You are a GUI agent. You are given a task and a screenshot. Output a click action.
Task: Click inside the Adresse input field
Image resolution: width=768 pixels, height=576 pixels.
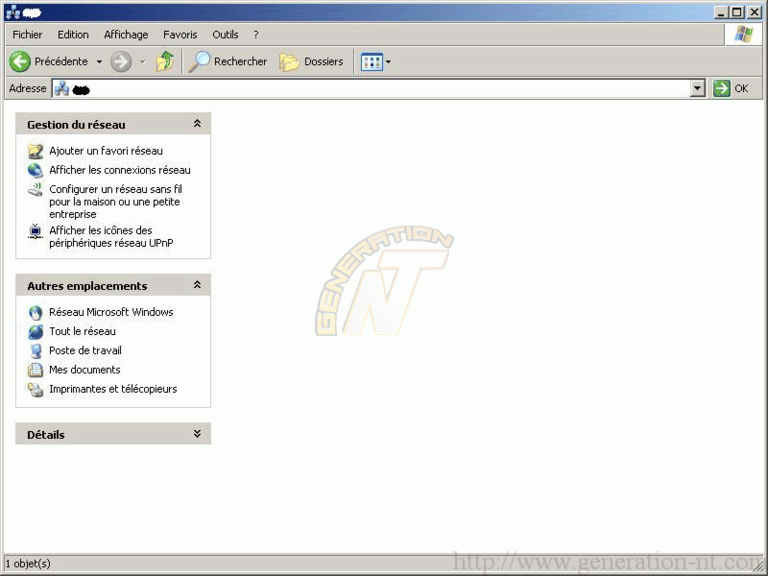point(379,89)
